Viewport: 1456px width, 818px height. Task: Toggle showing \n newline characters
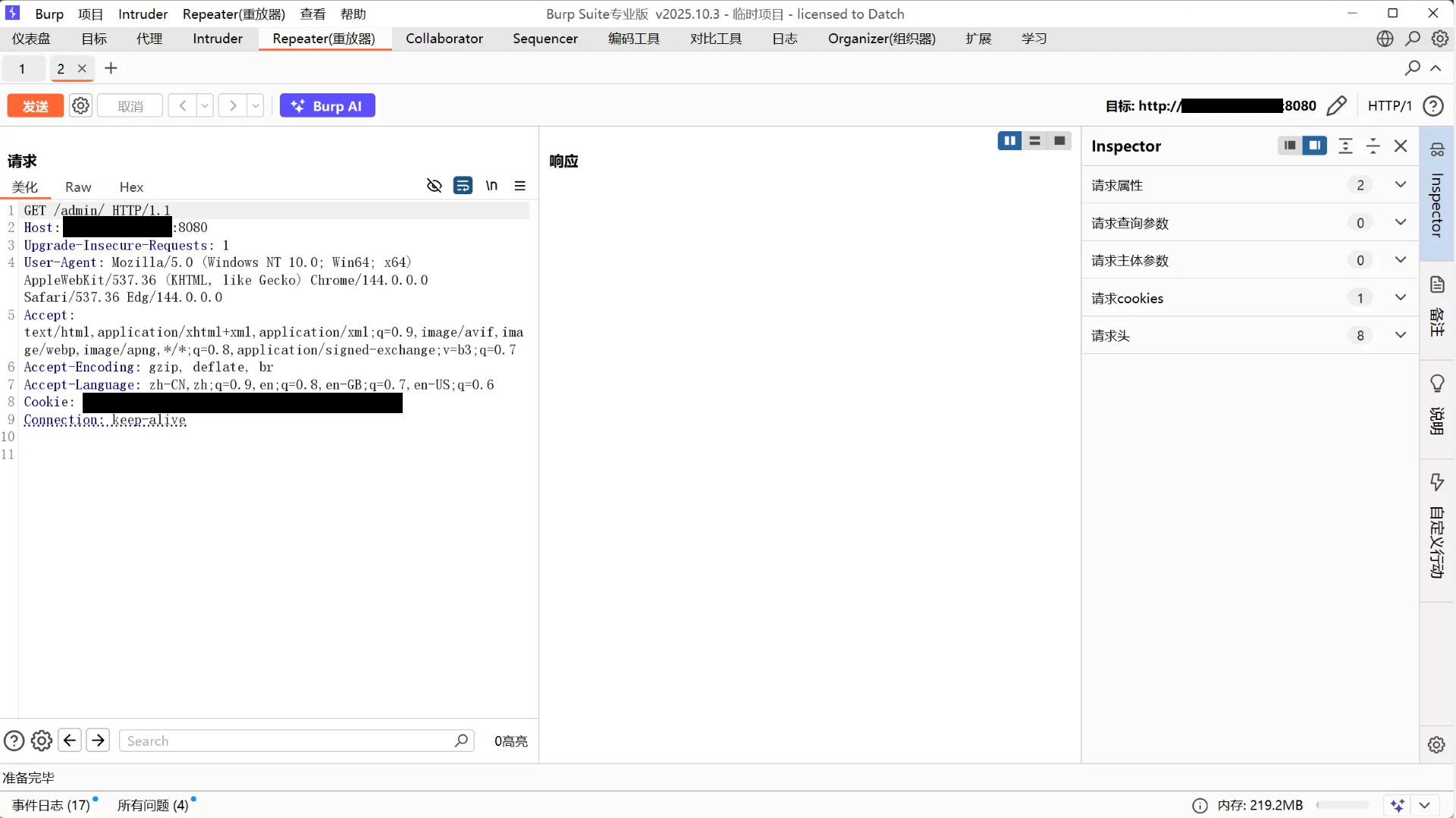(x=491, y=186)
